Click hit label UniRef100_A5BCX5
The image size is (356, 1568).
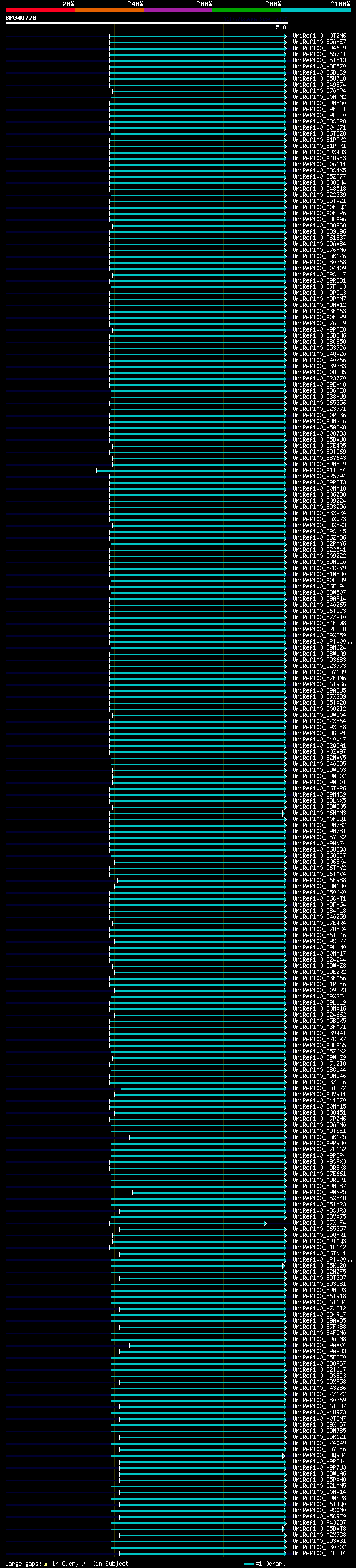(x=319, y=1021)
